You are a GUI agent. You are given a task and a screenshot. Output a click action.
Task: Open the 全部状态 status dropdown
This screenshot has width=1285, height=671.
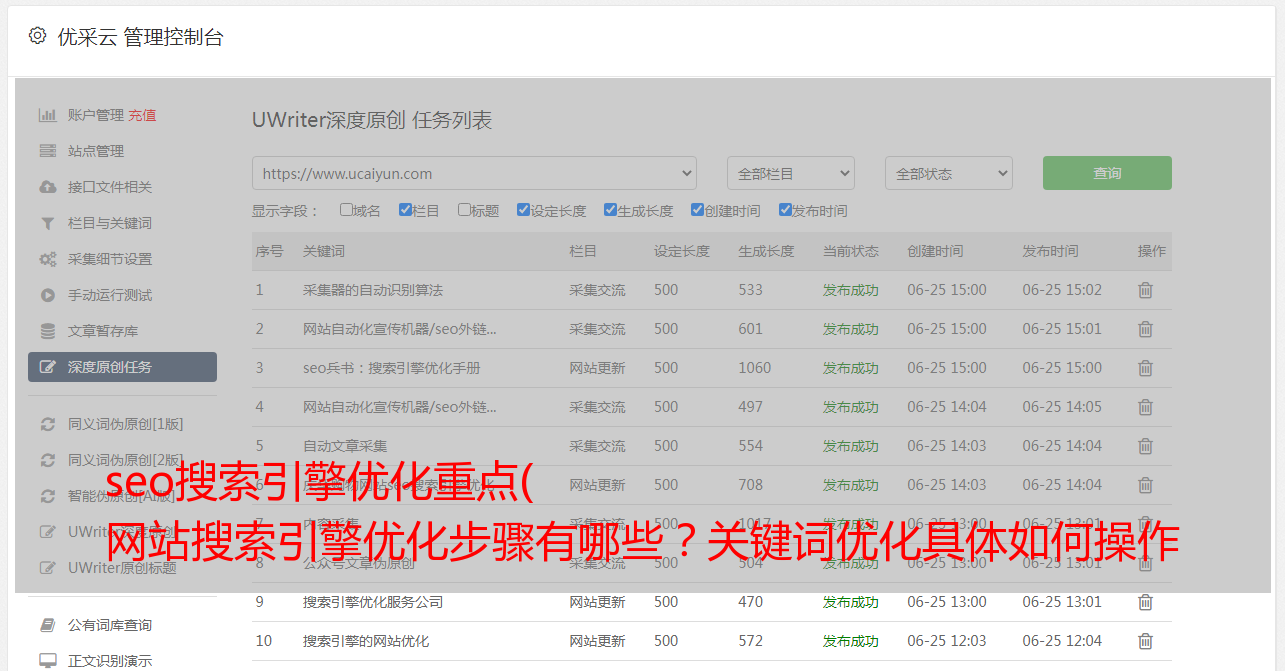point(948,173)
